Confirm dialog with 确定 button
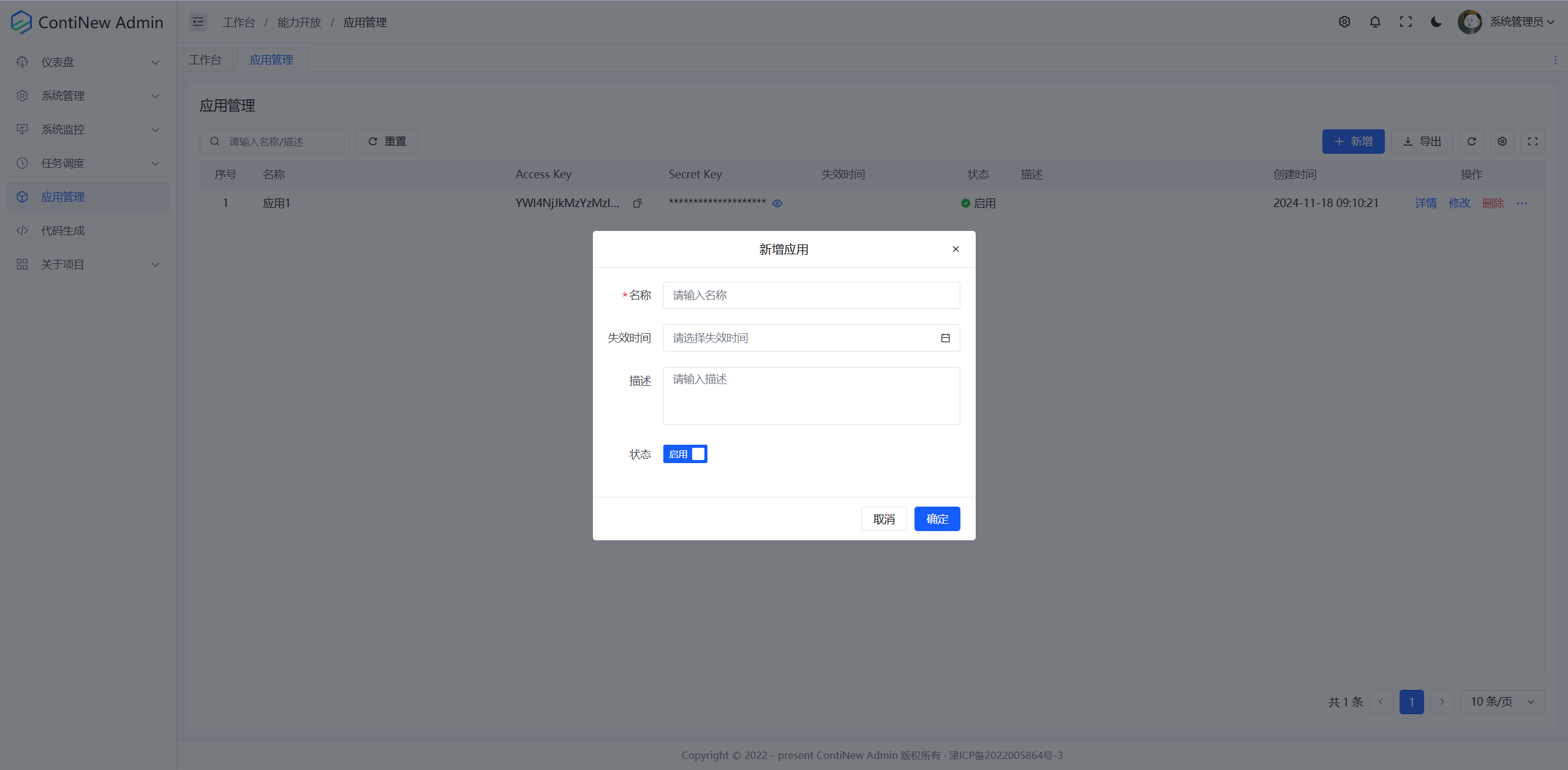This screenshot has height=770, width=1568. pos(937,519)
